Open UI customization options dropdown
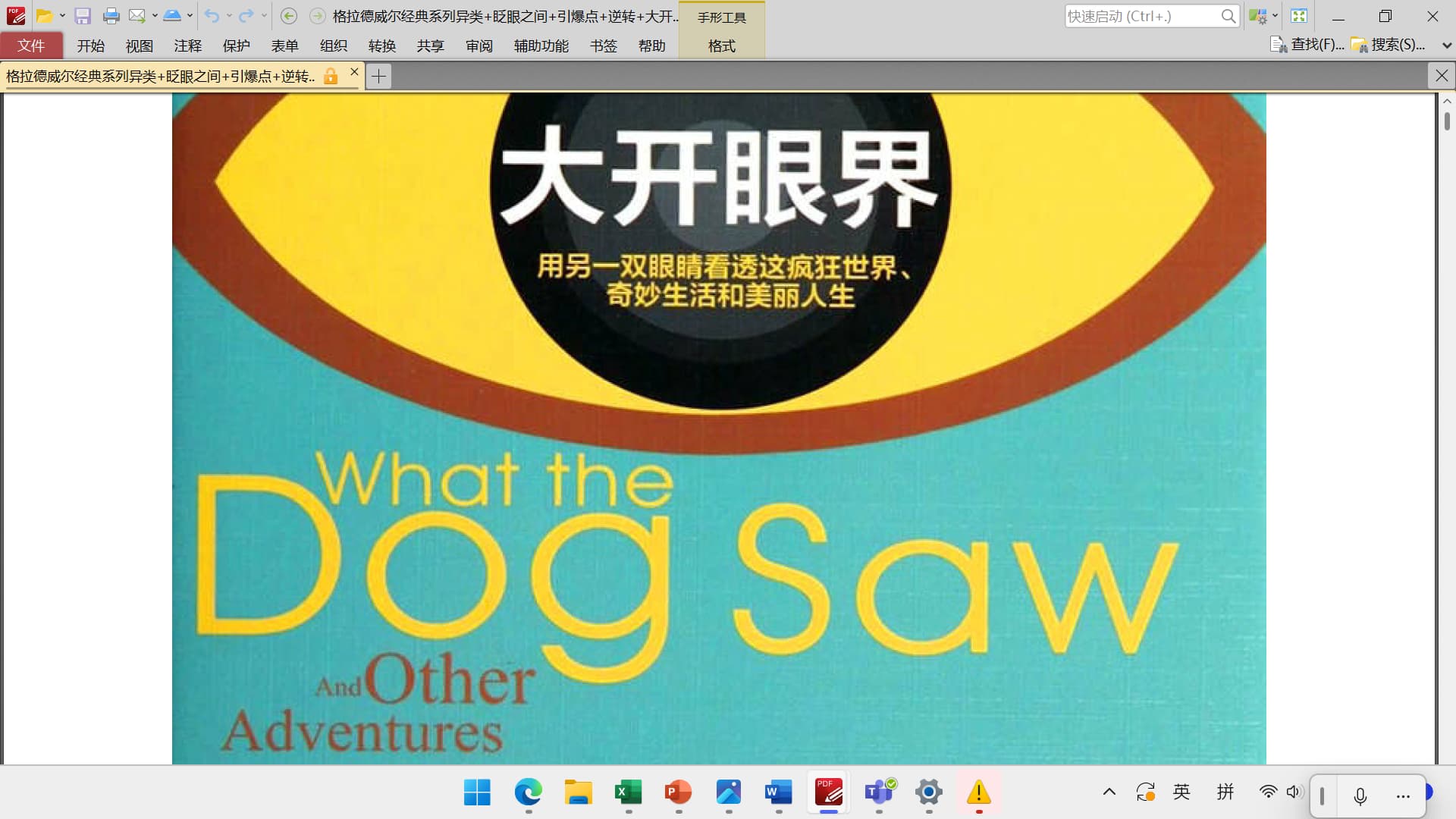The width and height of the screenshot is (1456, 819). point(1275,16)
